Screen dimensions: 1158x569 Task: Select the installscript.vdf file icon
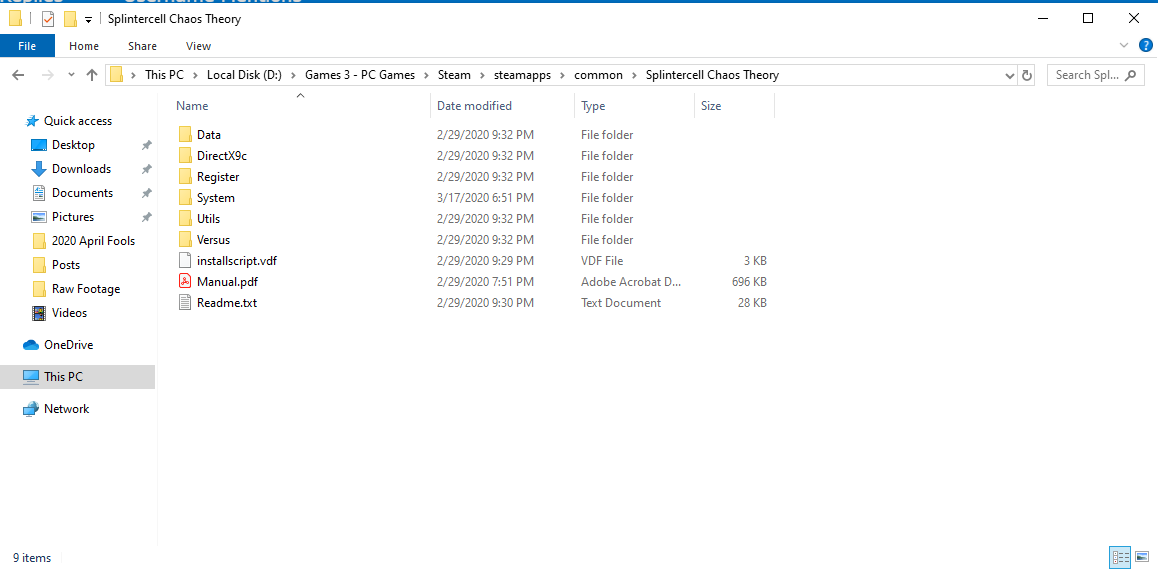[x=185, y=261]
